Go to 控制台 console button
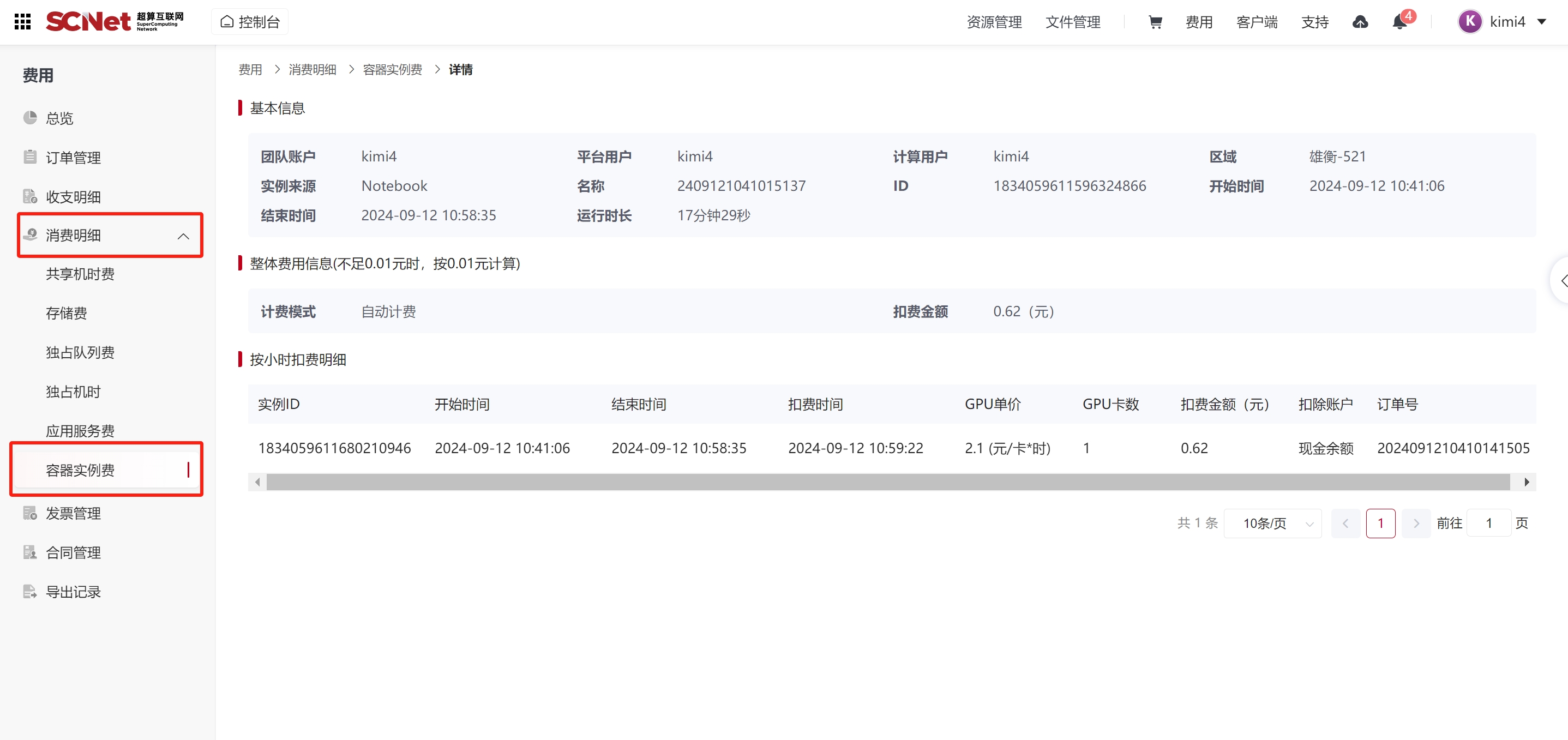Viewport: 1568px width, 740px height. click(x=250, y=22)
